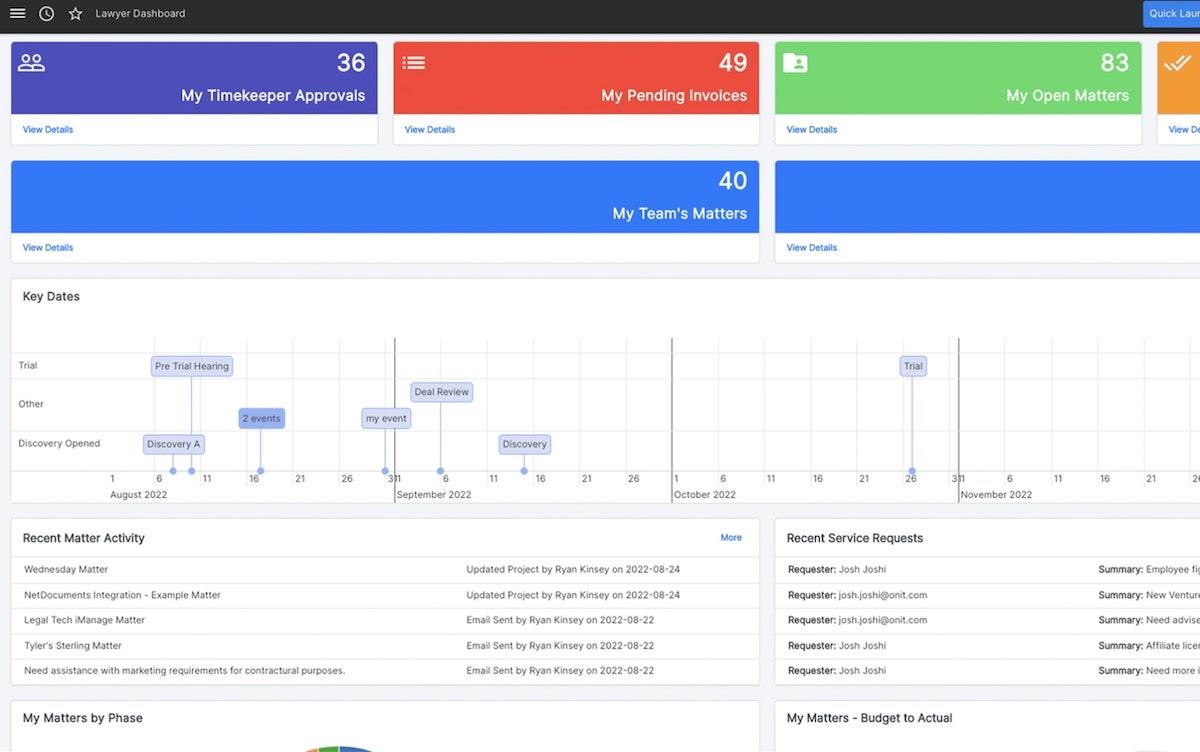Expand the 2 events timeline cluster
The height and width of the screenshot is (752, 1200).
[261, 418]
